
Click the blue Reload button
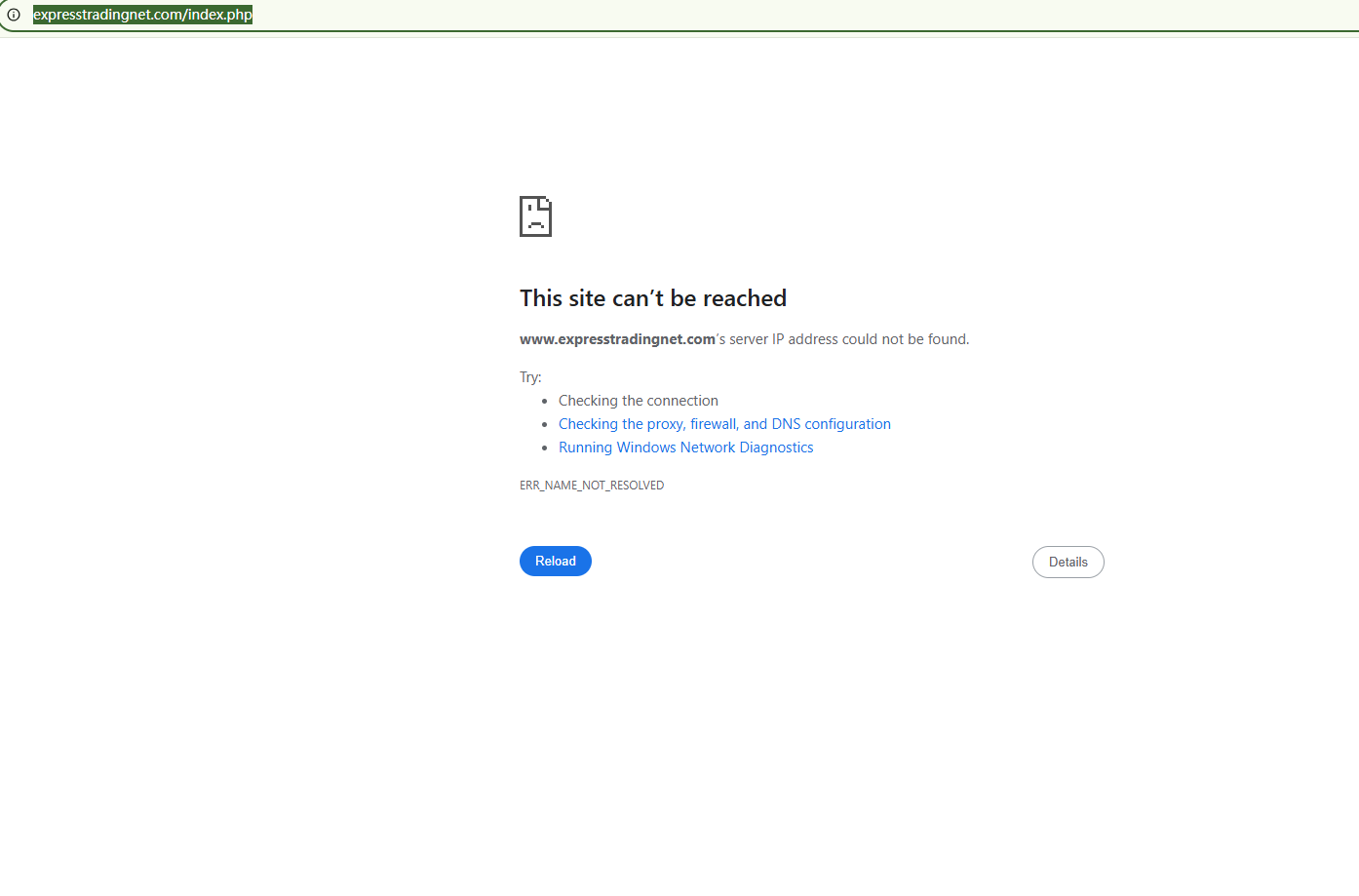pos(556,561)
